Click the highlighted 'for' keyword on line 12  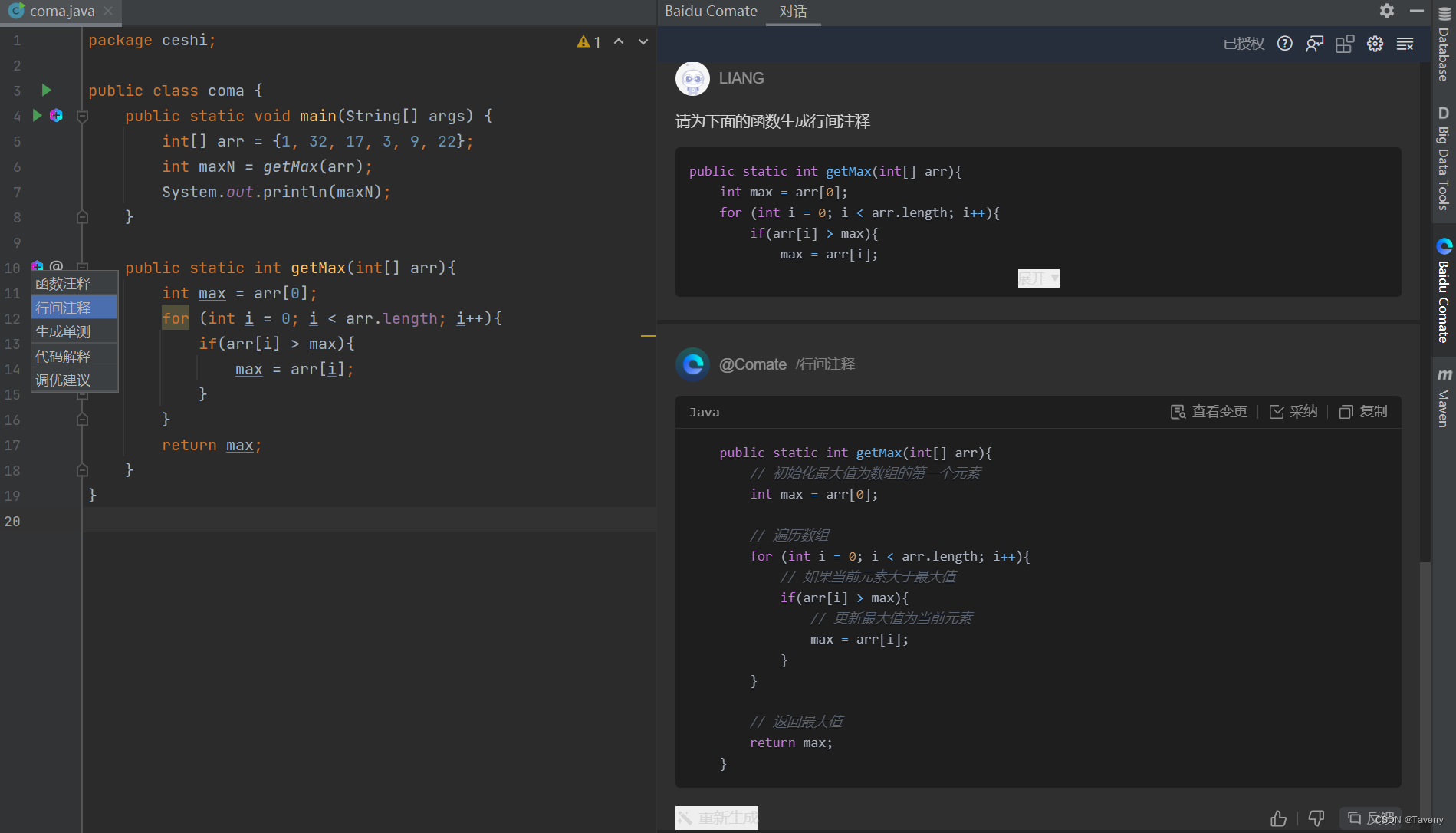176,318
